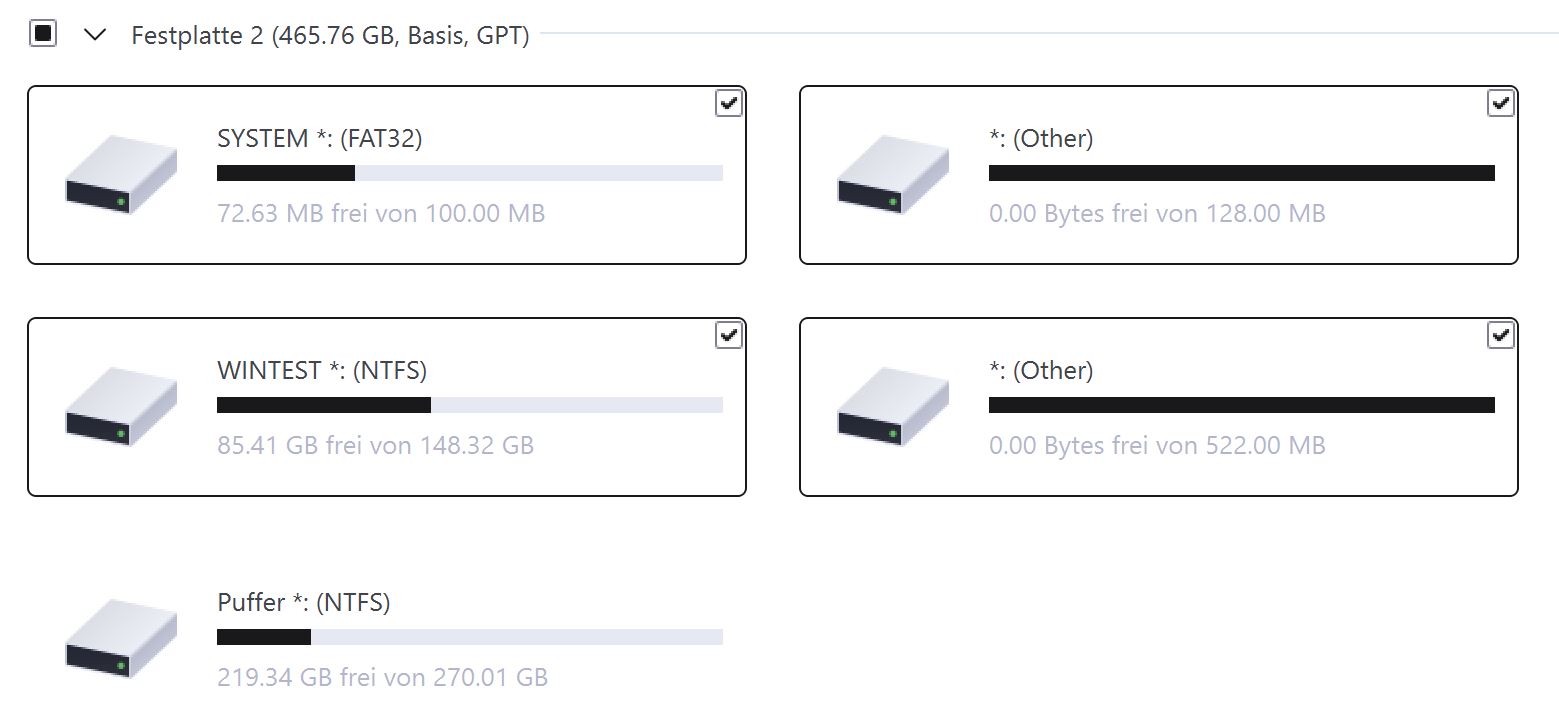Toggle the Festplatte 2 select-all checkbox
The image size is (1559, 728).
tap(43, 34)
